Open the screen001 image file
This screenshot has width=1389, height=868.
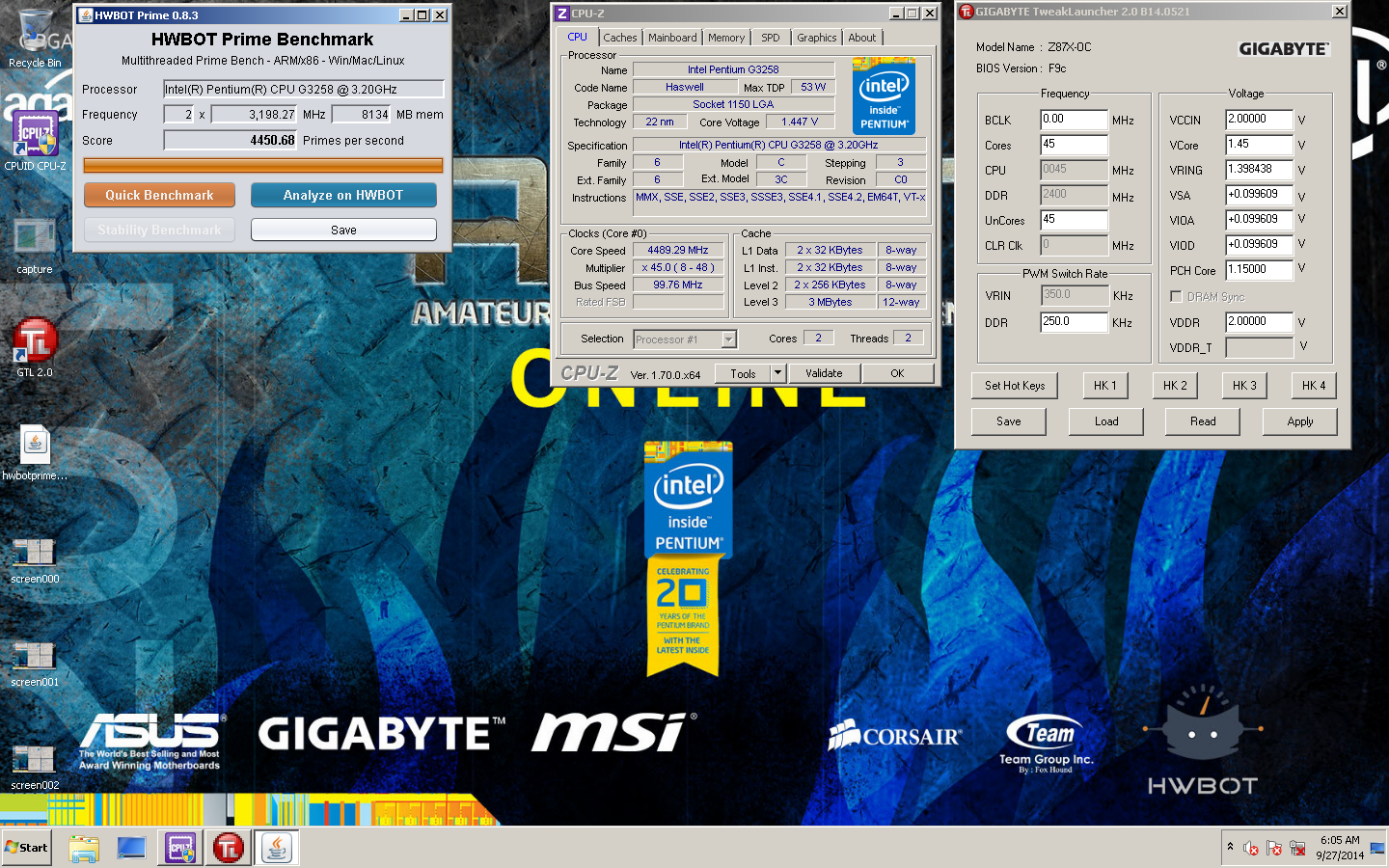35,665
